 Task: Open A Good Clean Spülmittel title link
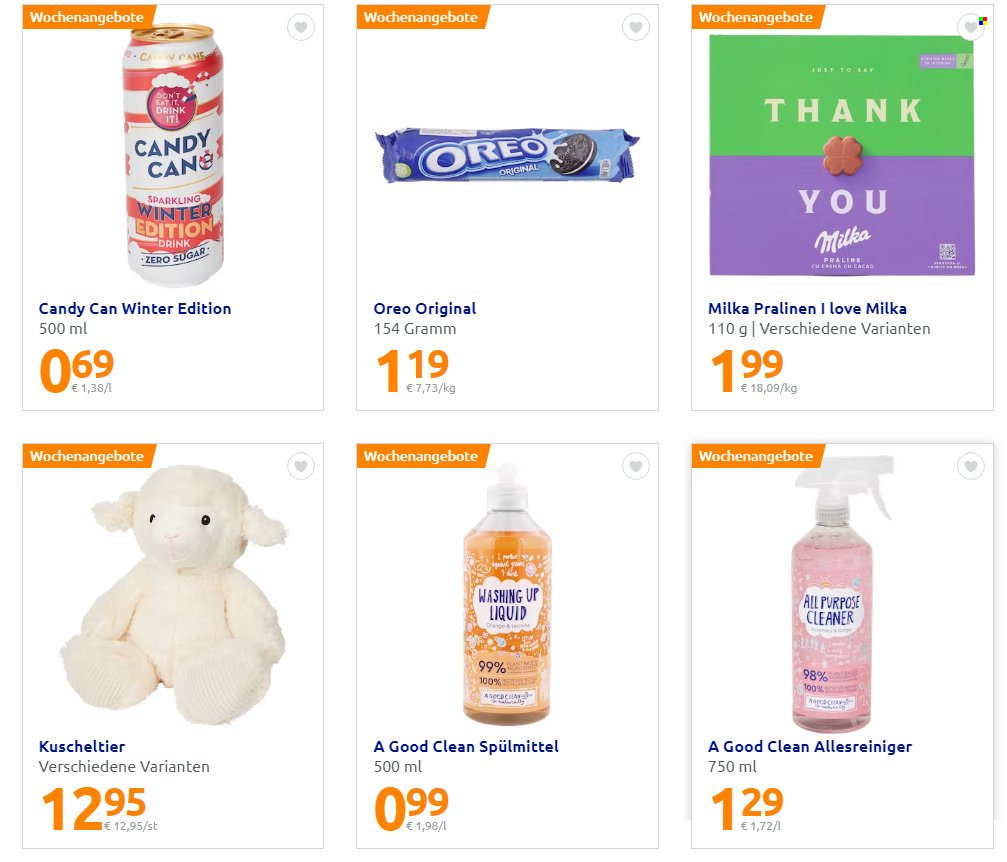pos(466,746)
